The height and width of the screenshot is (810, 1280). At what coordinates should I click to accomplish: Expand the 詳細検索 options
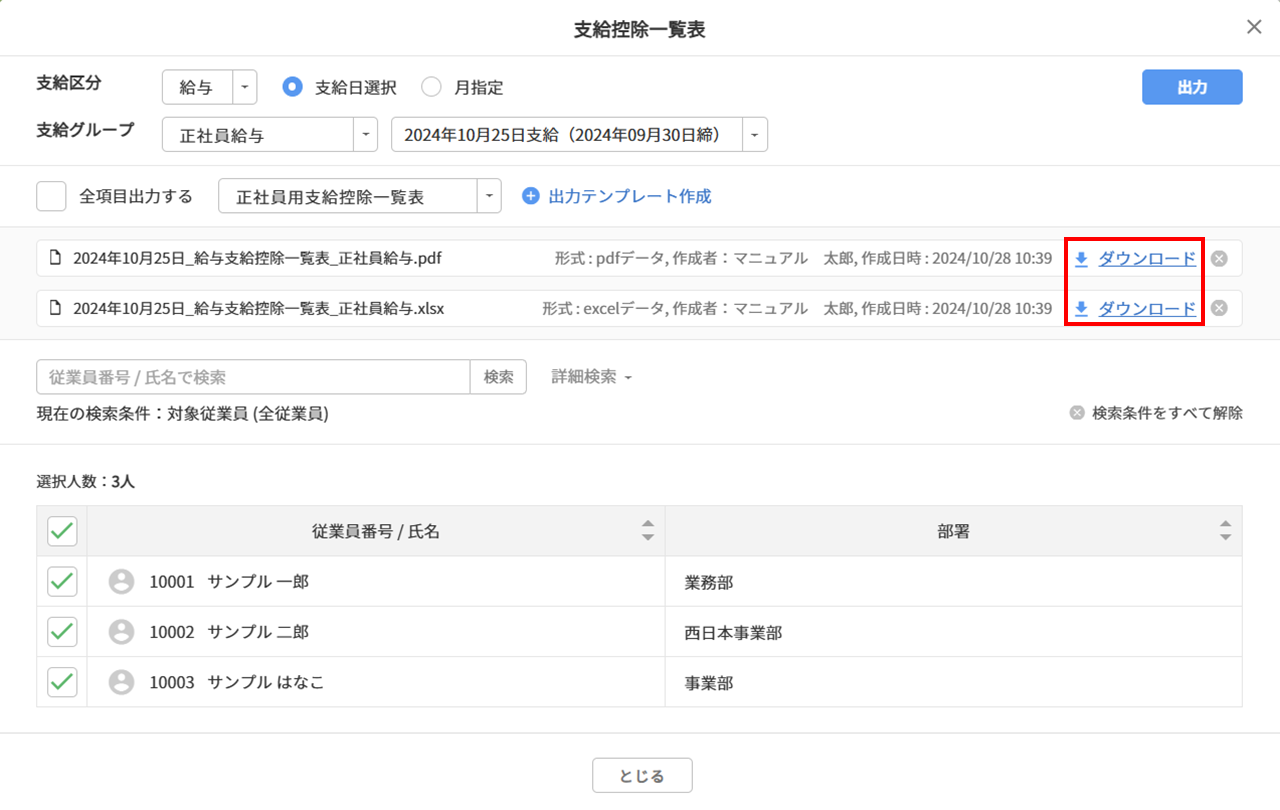click(x=592, y=377)
